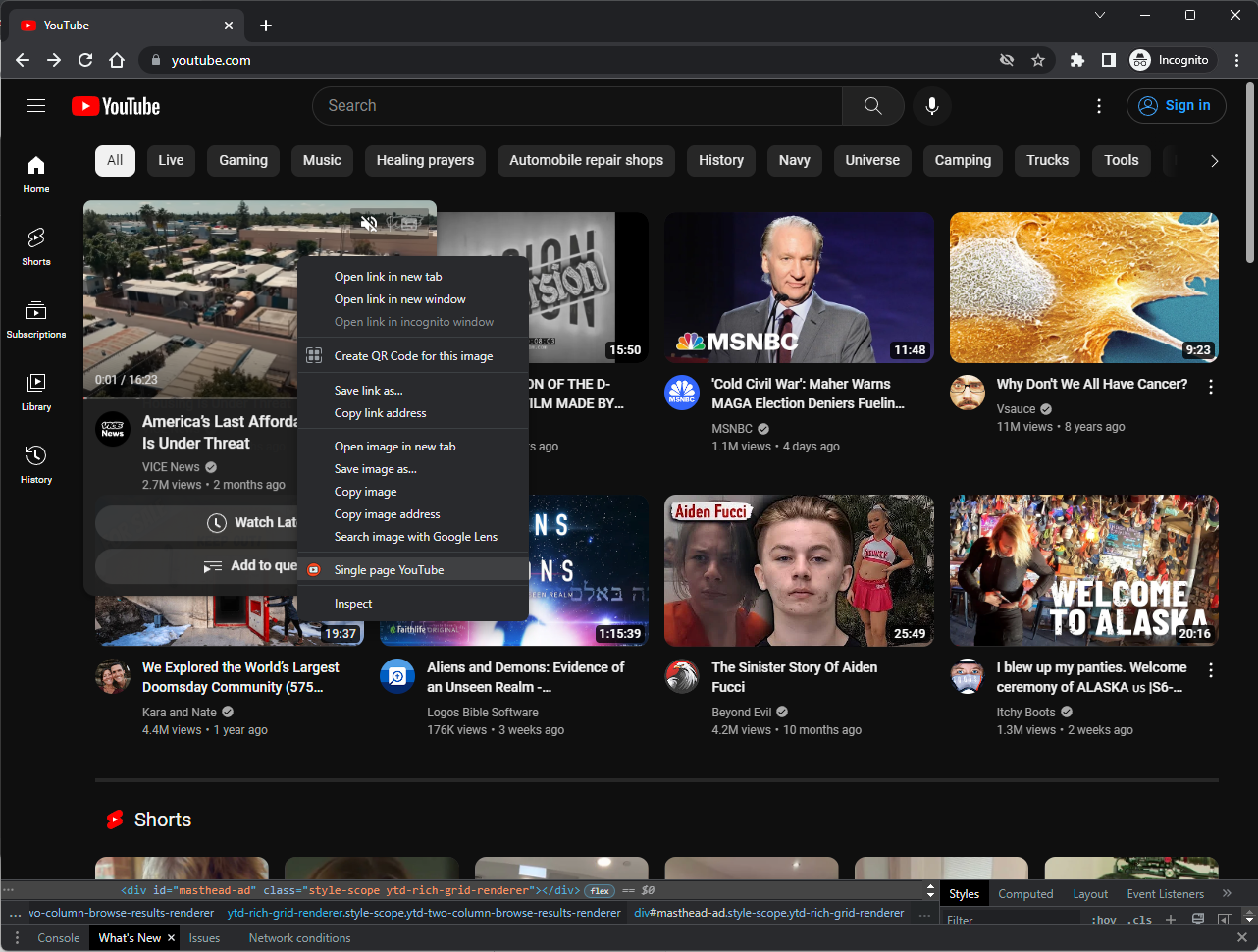The width and height of the screenshot is (1258, 952).
Task: Select the Healing prayers chip
Action: tap(425, 160)
